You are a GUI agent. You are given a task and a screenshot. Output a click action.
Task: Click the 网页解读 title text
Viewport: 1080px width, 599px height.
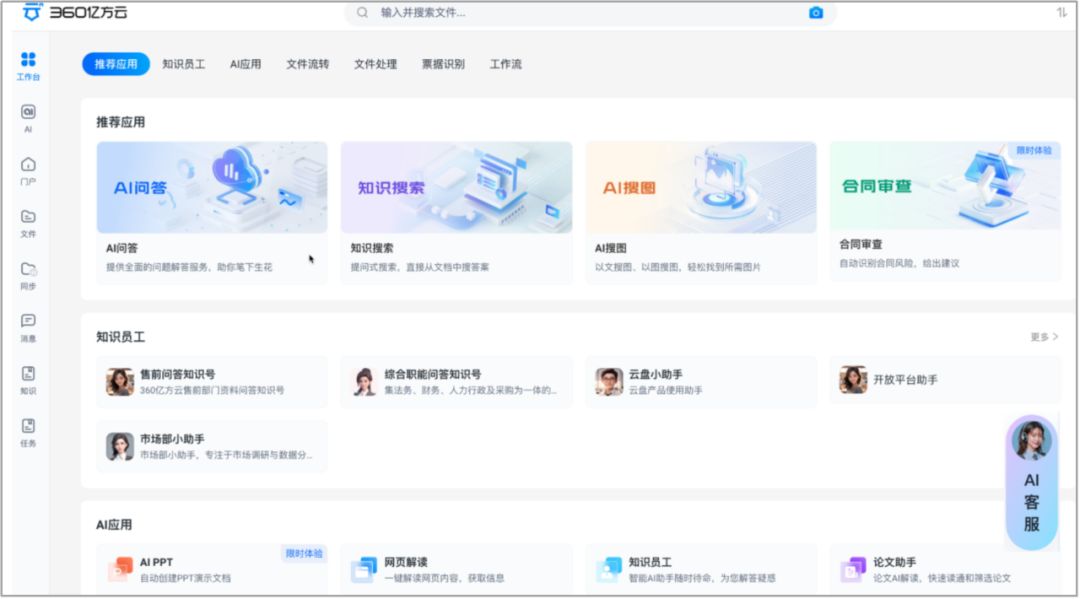406,562
